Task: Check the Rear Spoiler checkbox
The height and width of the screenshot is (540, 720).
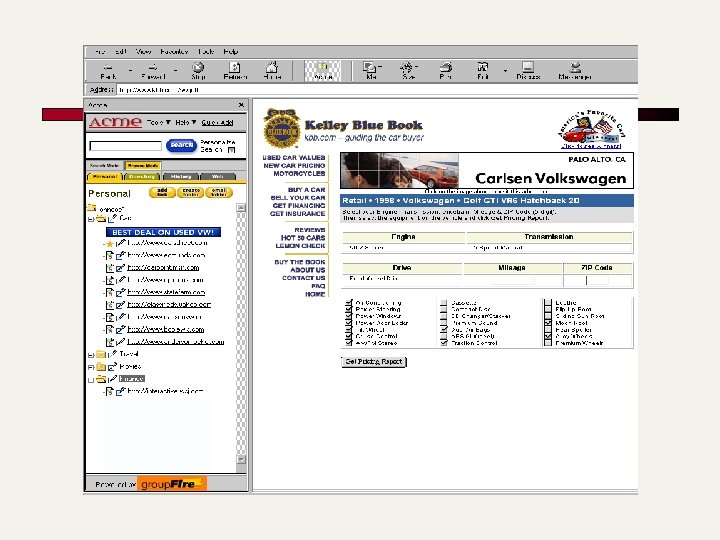Action: tap(548, 329)
